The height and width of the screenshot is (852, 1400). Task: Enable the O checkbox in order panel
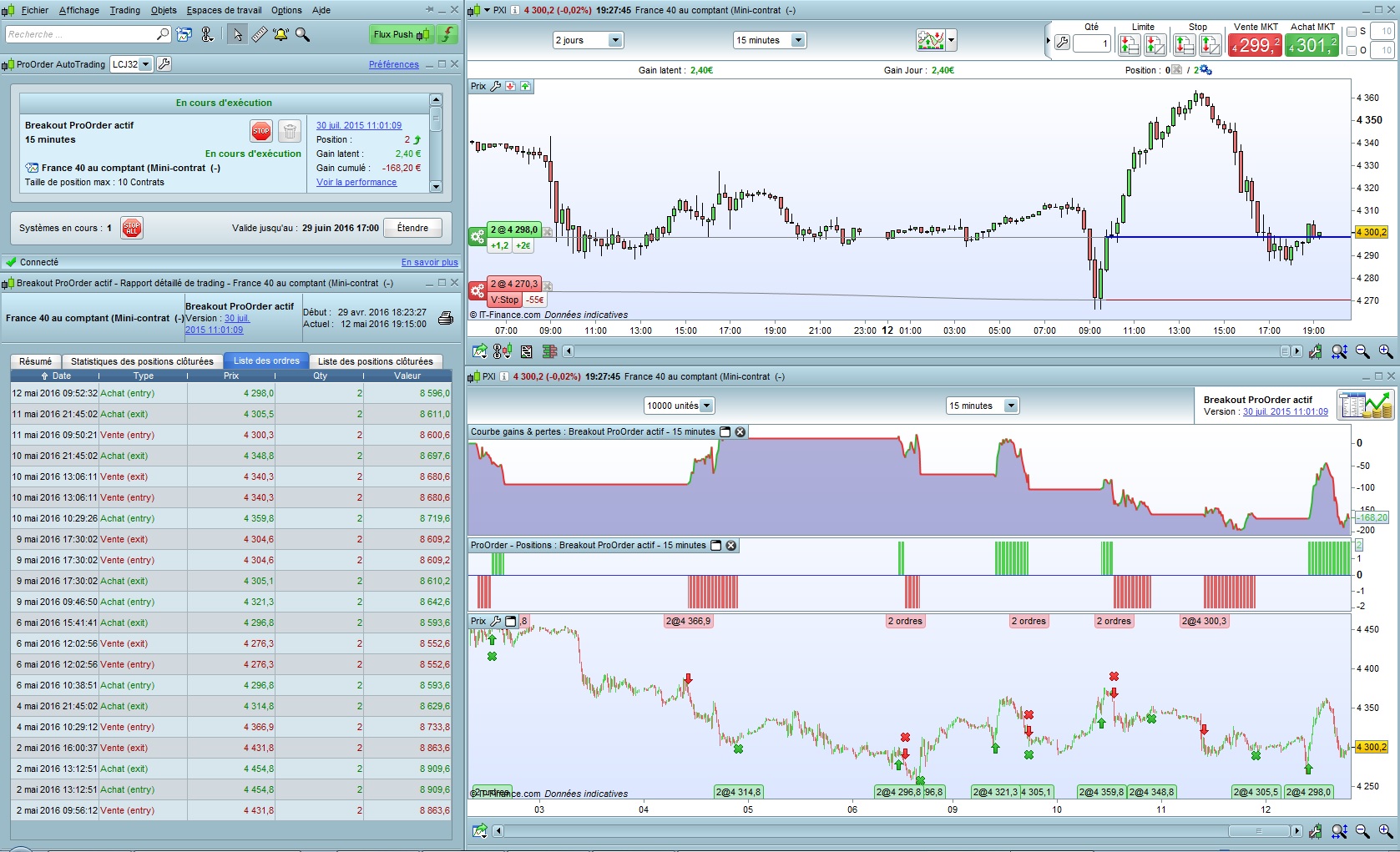(1352, 50)
